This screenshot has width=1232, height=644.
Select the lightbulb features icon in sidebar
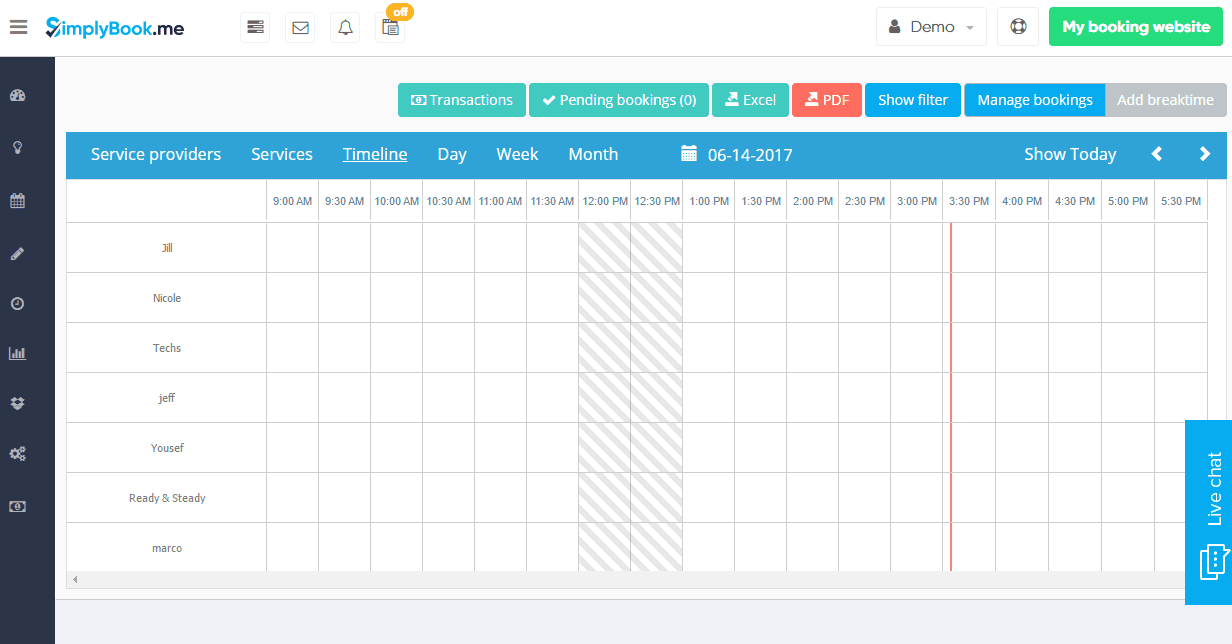point(18,146)
